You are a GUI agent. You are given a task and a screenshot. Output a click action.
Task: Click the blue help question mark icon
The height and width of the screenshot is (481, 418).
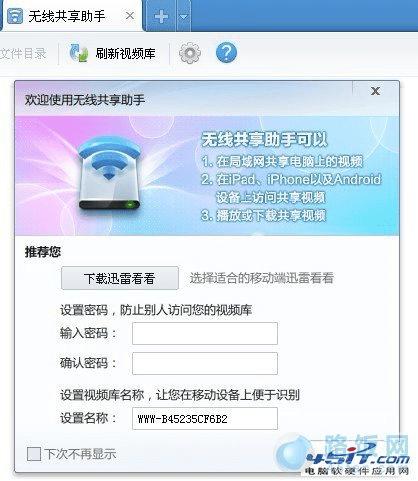click(x=226, y=53)
